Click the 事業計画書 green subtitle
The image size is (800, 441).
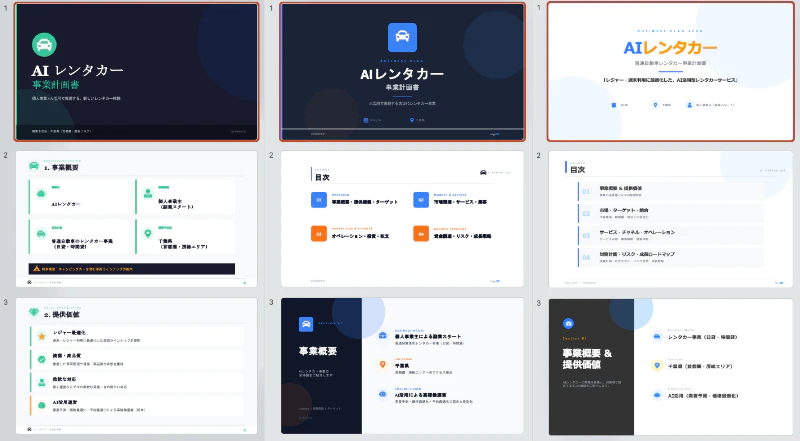coord(56,85)
